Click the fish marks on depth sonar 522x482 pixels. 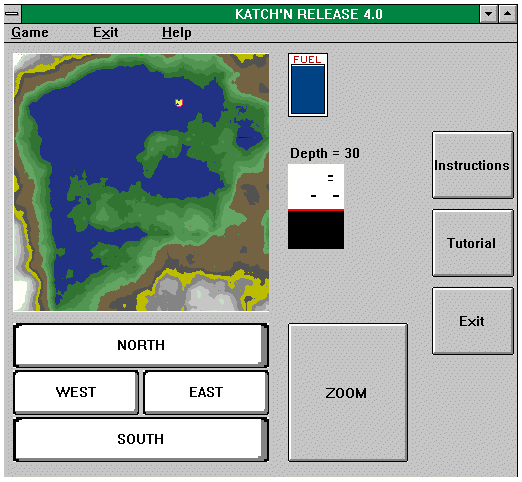click(325, 187)
